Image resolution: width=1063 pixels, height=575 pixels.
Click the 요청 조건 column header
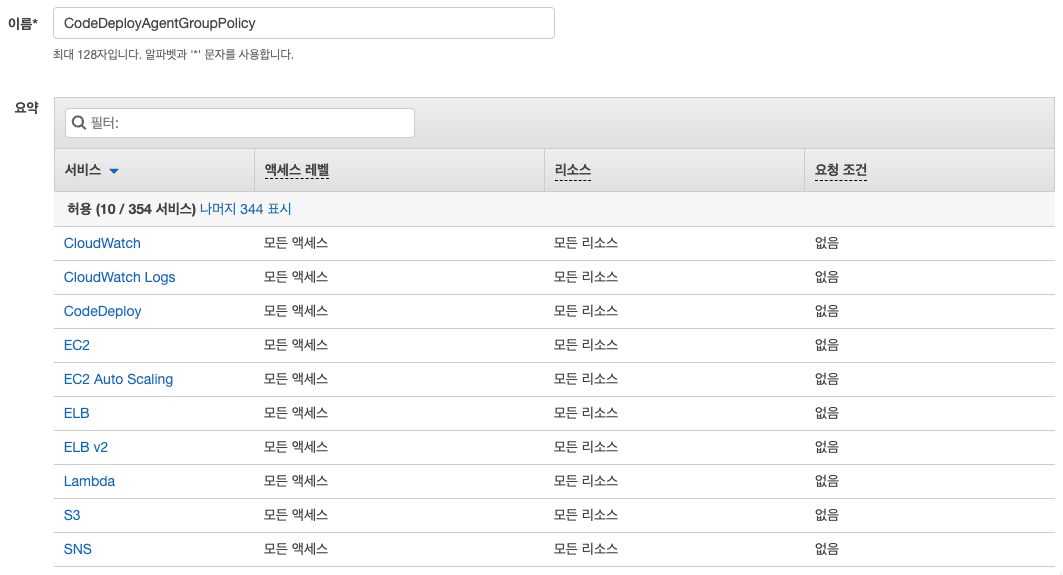[841, 170]
